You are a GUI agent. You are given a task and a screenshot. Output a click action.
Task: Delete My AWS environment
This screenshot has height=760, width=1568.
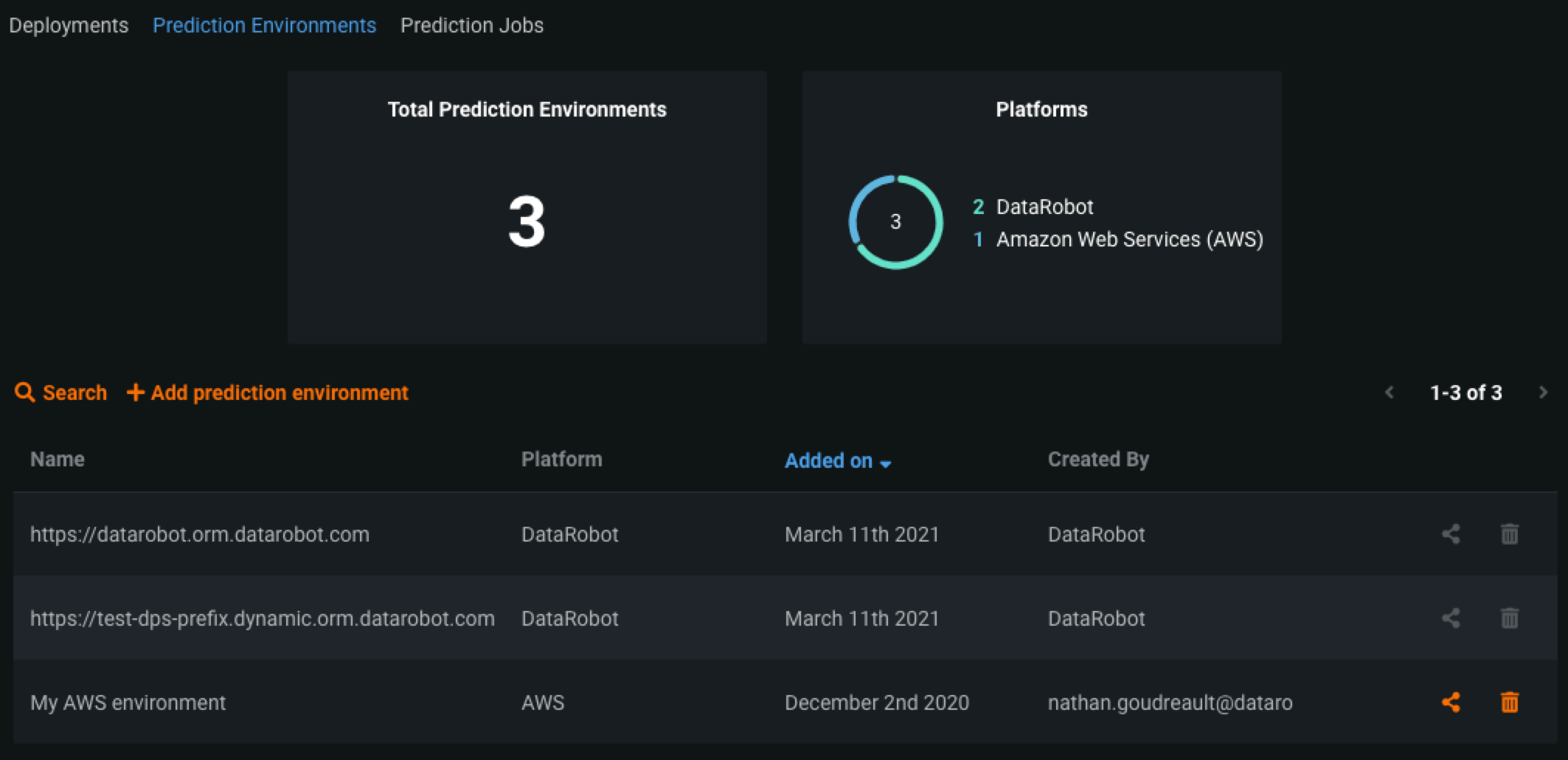1510,702
